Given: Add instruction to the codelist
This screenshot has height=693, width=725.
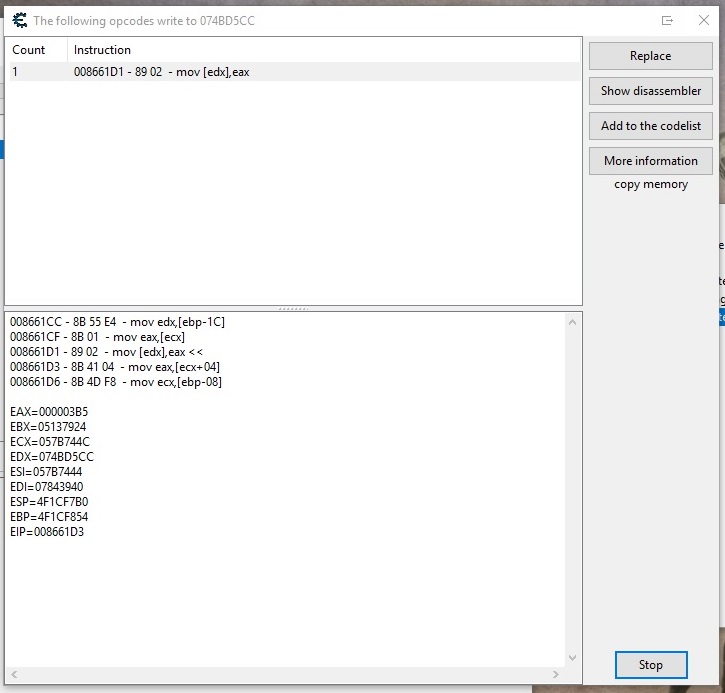Looking at the screenshot, I should point(650,126).
